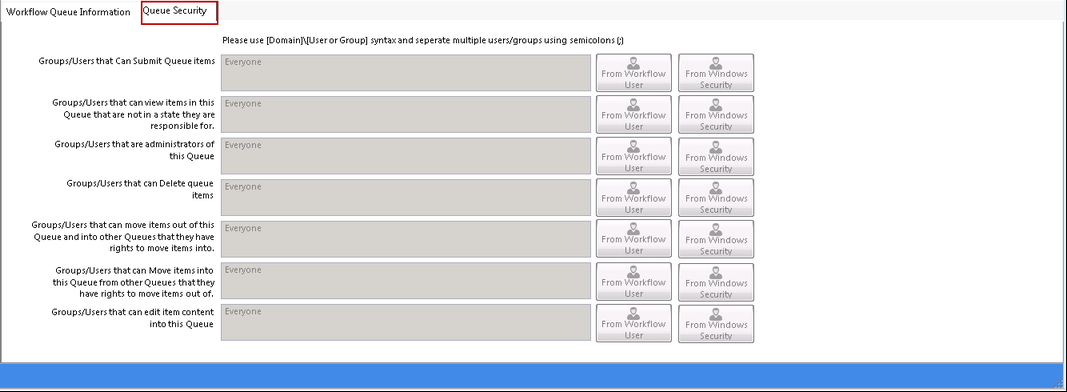Select the Queue Security tab
The width and height of the screenshot is (1067, 392).
point(179,12)
